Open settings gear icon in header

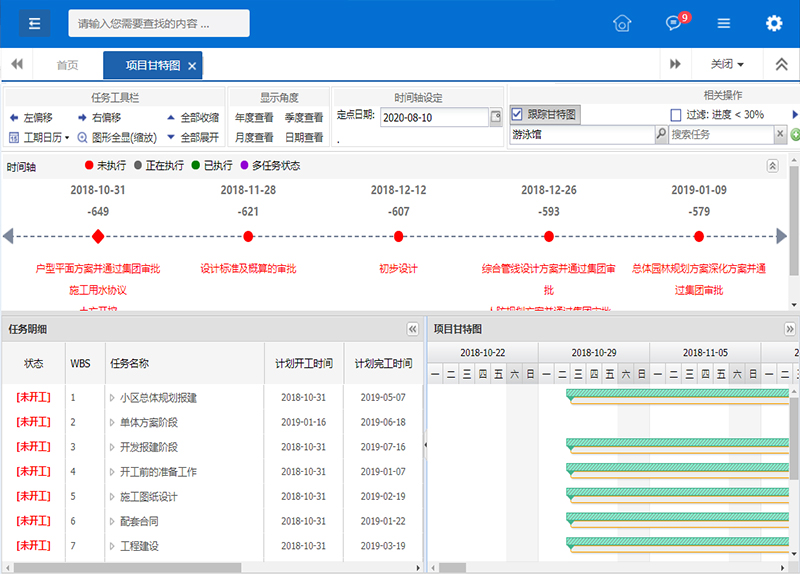[774, 24]
